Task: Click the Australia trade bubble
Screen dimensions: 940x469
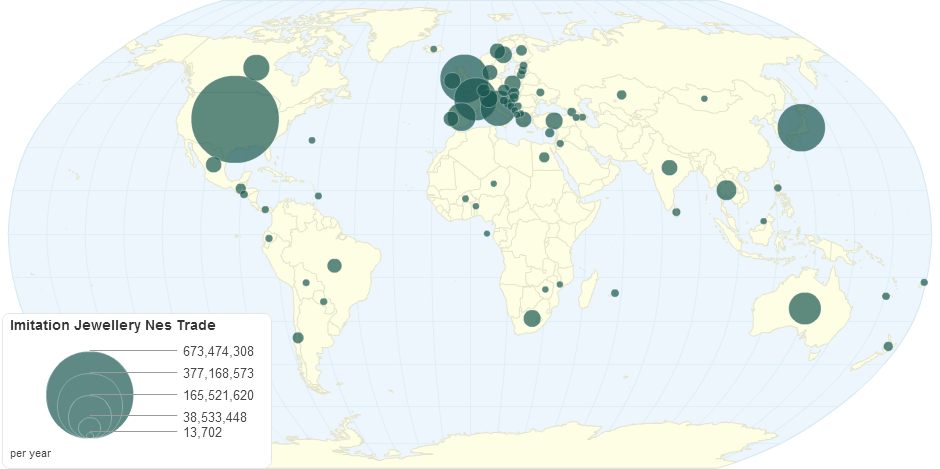Action: click(x=804, y=308)
